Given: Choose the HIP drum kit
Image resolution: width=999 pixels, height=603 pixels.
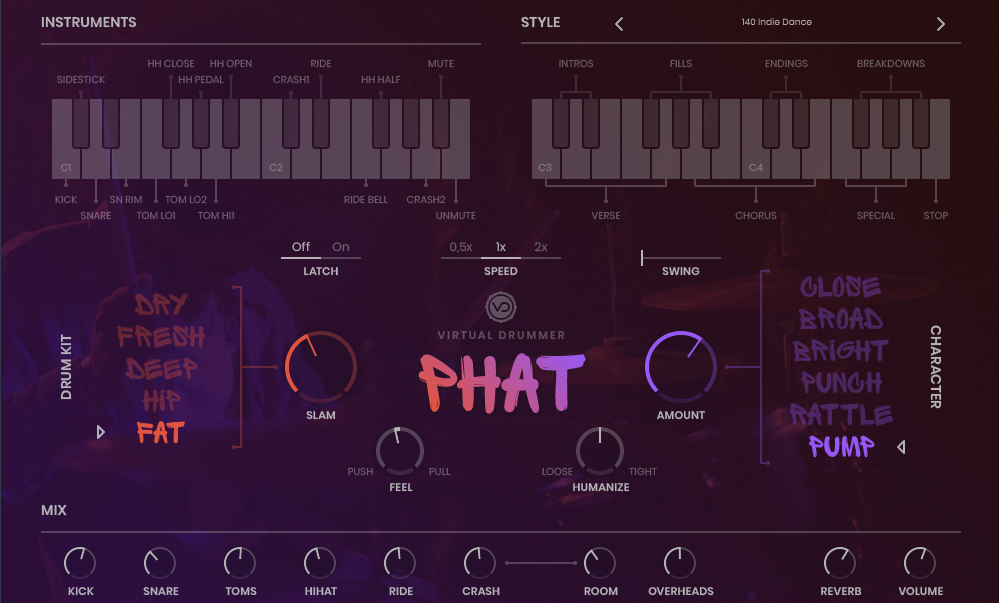Looking at the screenshot, I should click(x=161, y=401).
